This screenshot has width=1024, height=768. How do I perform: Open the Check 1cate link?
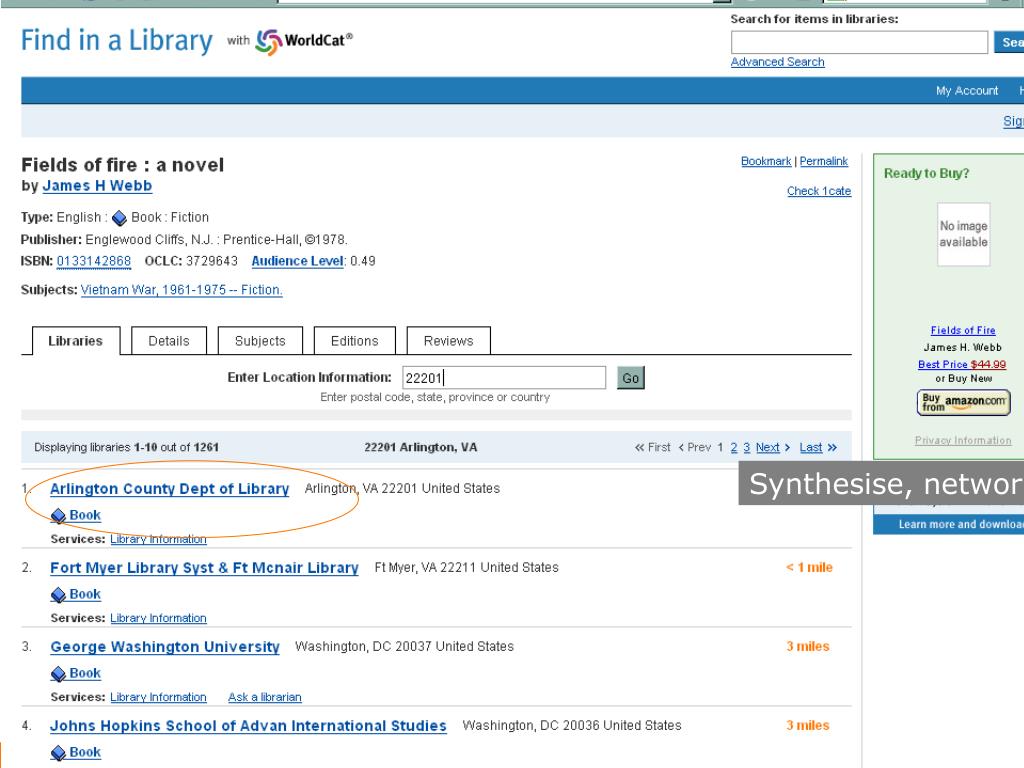[x=819, y=191]
